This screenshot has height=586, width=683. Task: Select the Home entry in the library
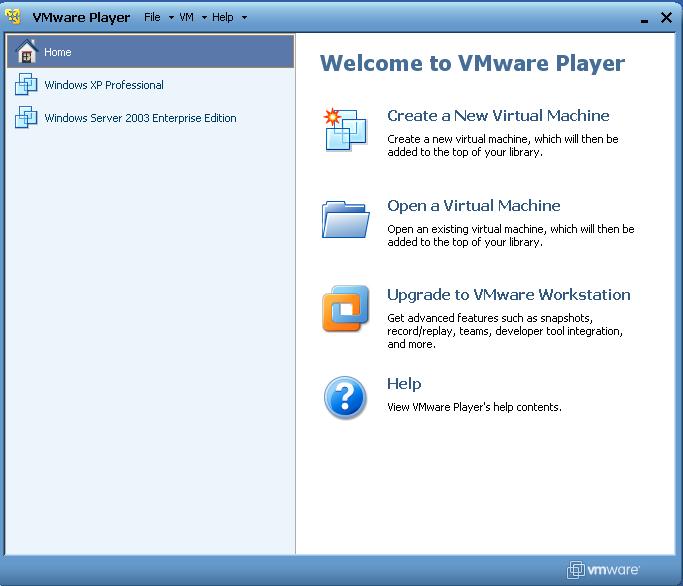[x=58, y=52]
